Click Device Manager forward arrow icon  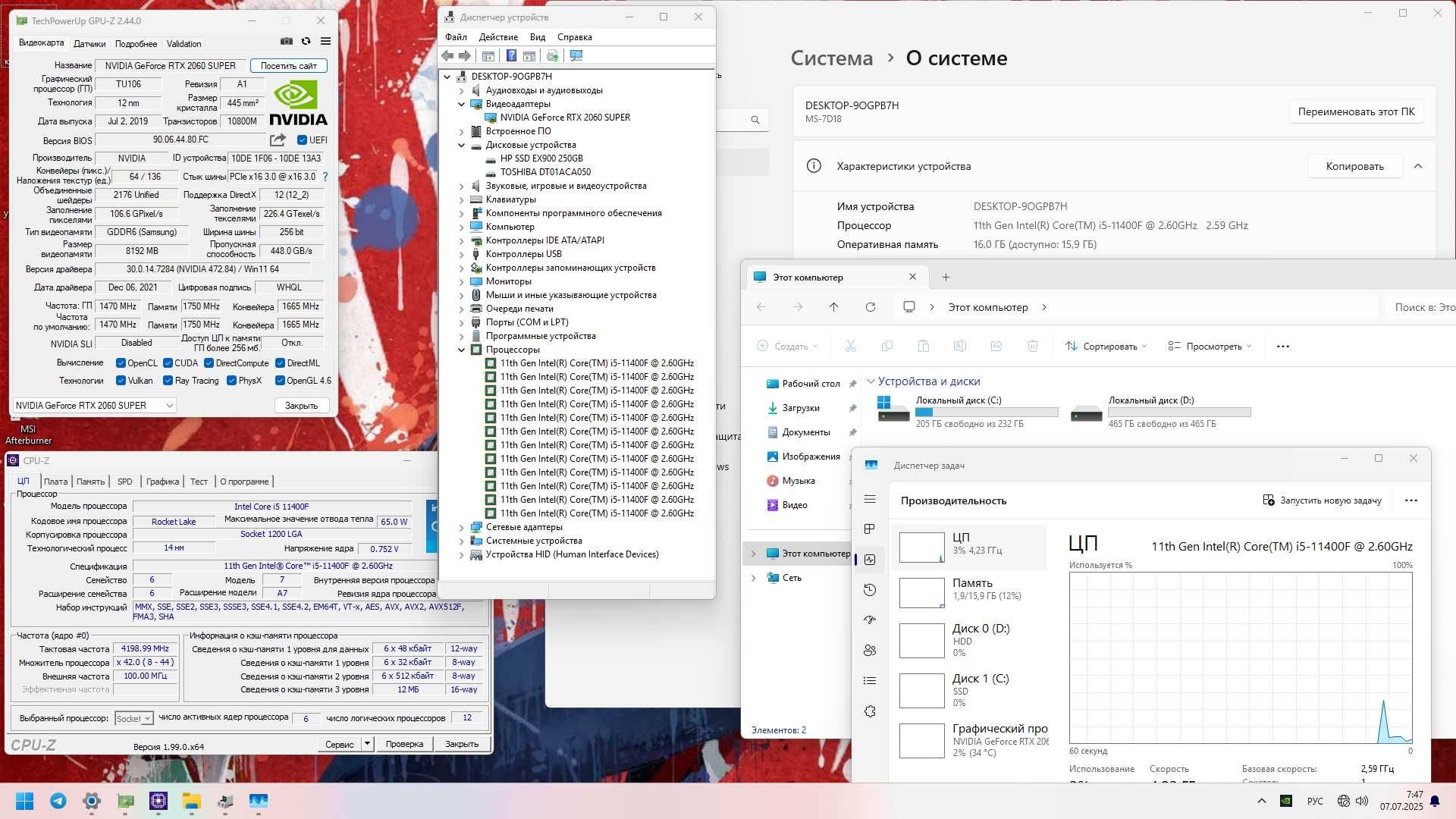click(465, 55)
